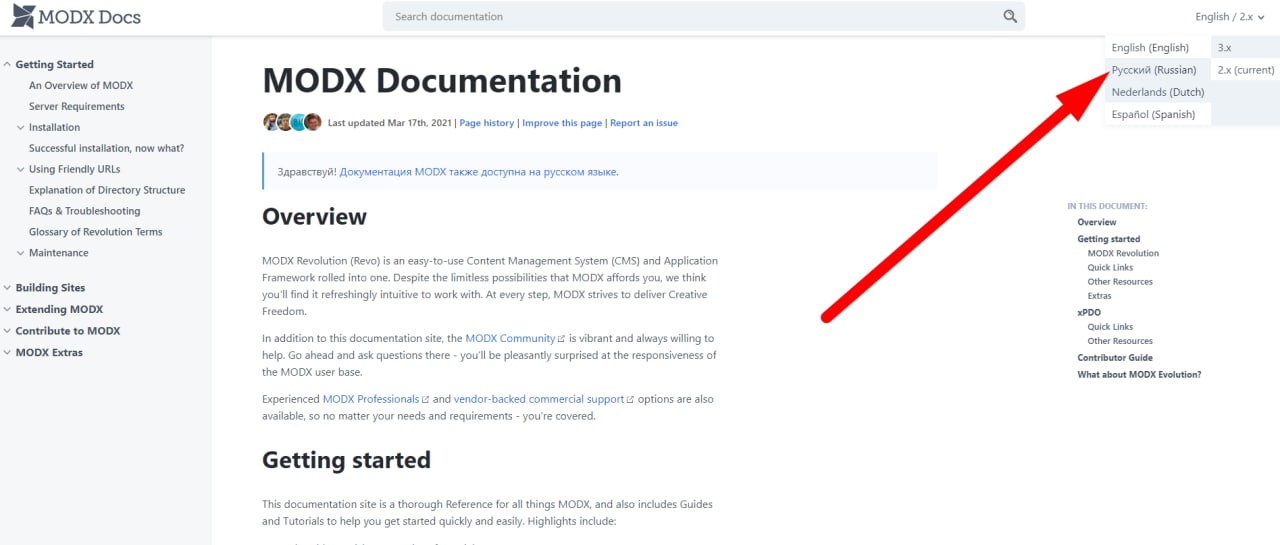
Task: Click the search magnifier icon
Action: click(1010, 16)
